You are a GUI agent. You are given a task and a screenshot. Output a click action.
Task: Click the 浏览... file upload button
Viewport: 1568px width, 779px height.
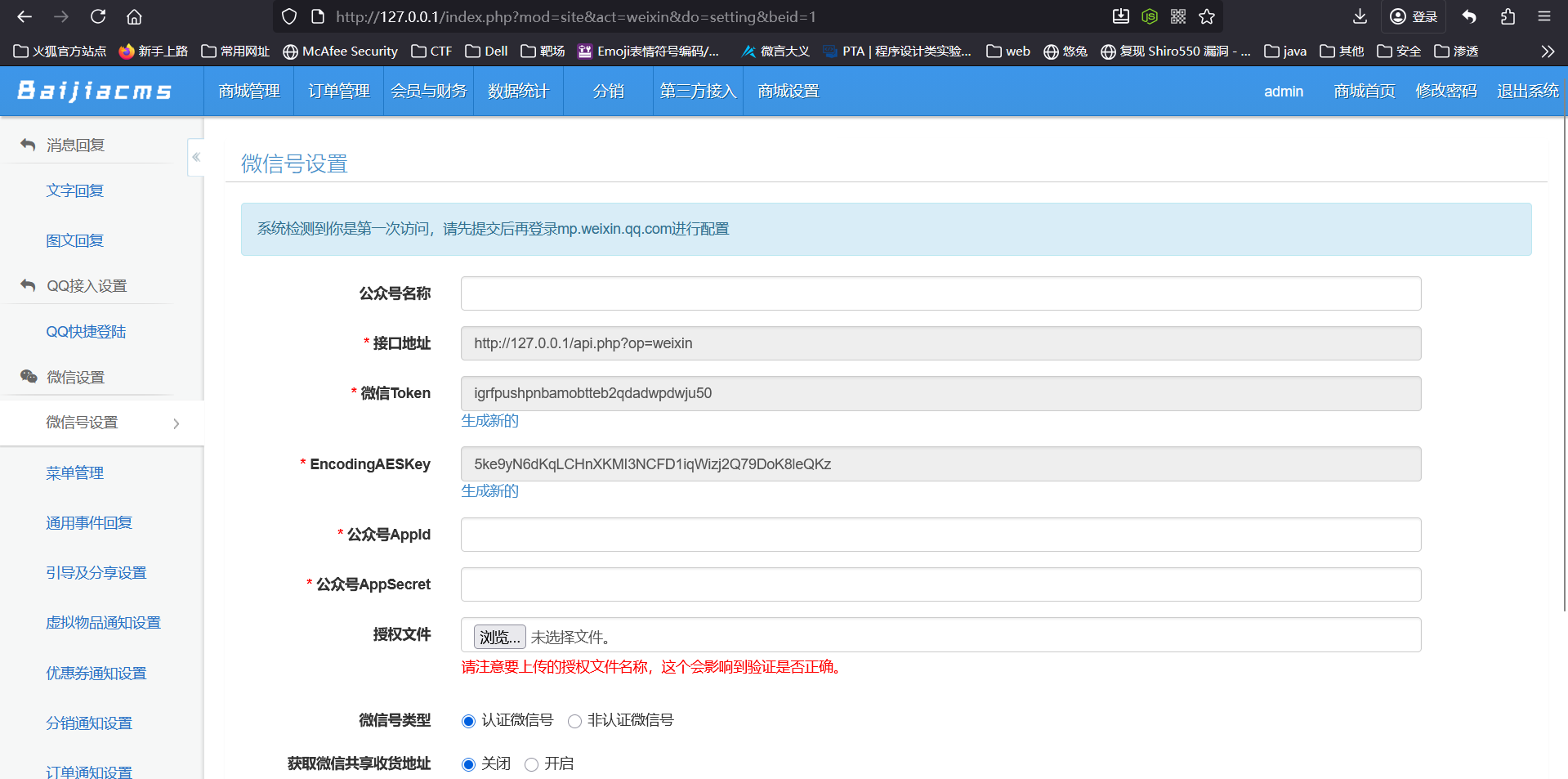[499, 637]
